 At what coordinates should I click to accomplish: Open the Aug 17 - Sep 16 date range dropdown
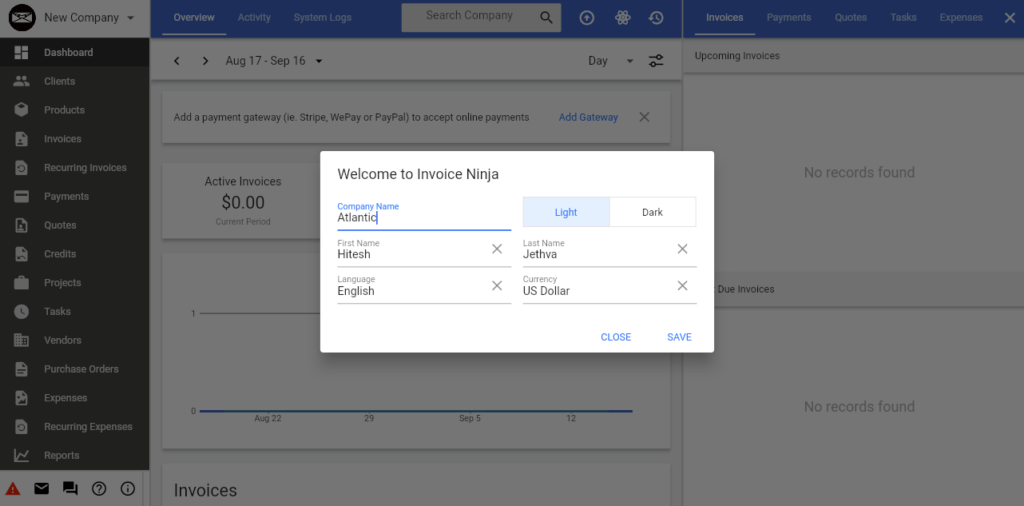coord(274,61)
